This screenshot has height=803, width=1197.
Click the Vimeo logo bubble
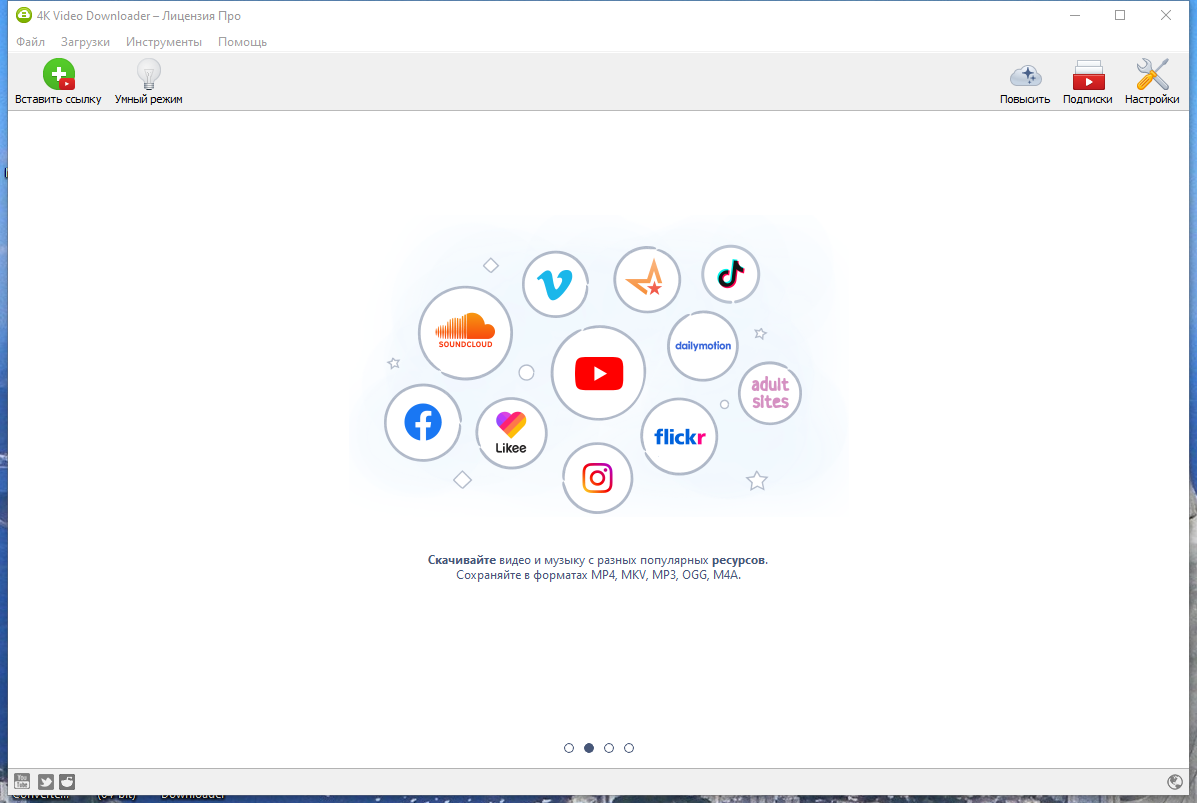(x=555, y=284)
